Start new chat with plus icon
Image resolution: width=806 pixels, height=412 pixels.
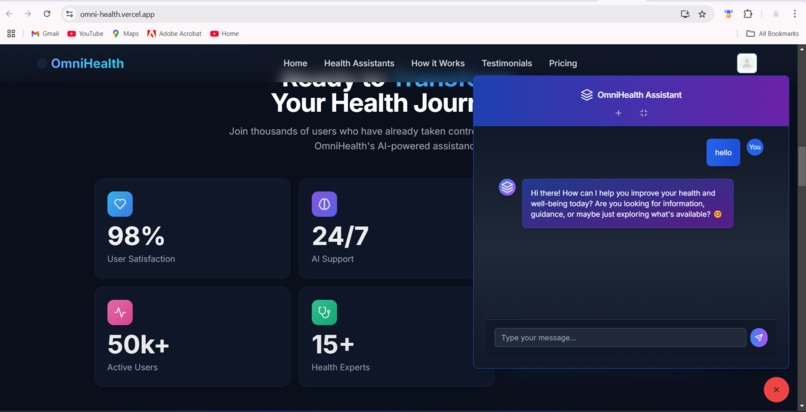[618, 113]
